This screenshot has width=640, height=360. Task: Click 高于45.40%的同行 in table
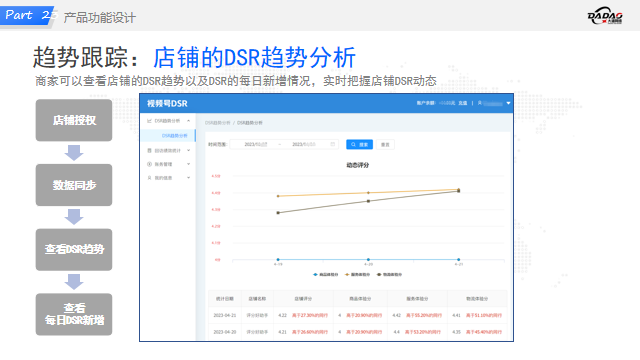click(x=484, y=332)
